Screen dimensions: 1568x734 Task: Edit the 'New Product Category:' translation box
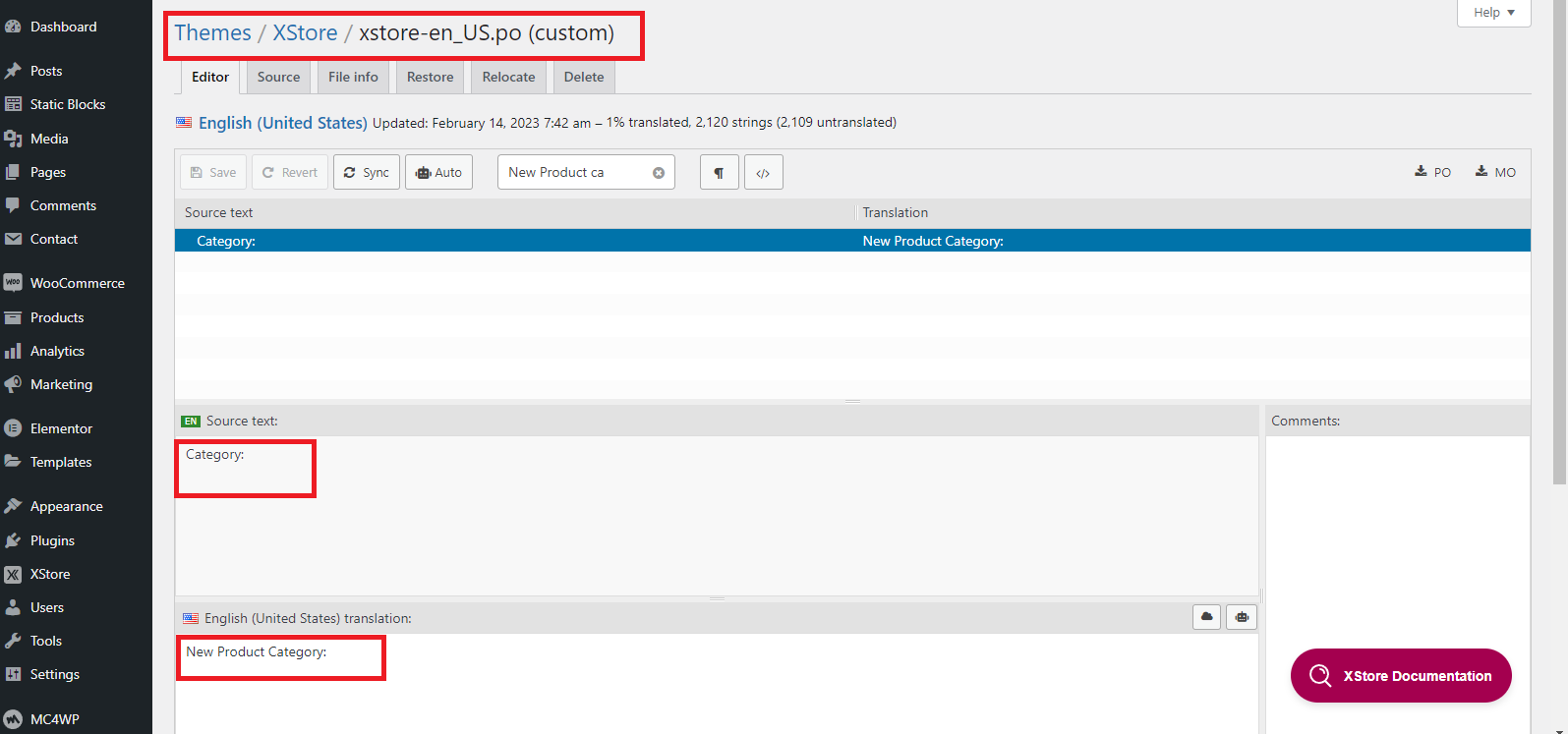[717, 683]
